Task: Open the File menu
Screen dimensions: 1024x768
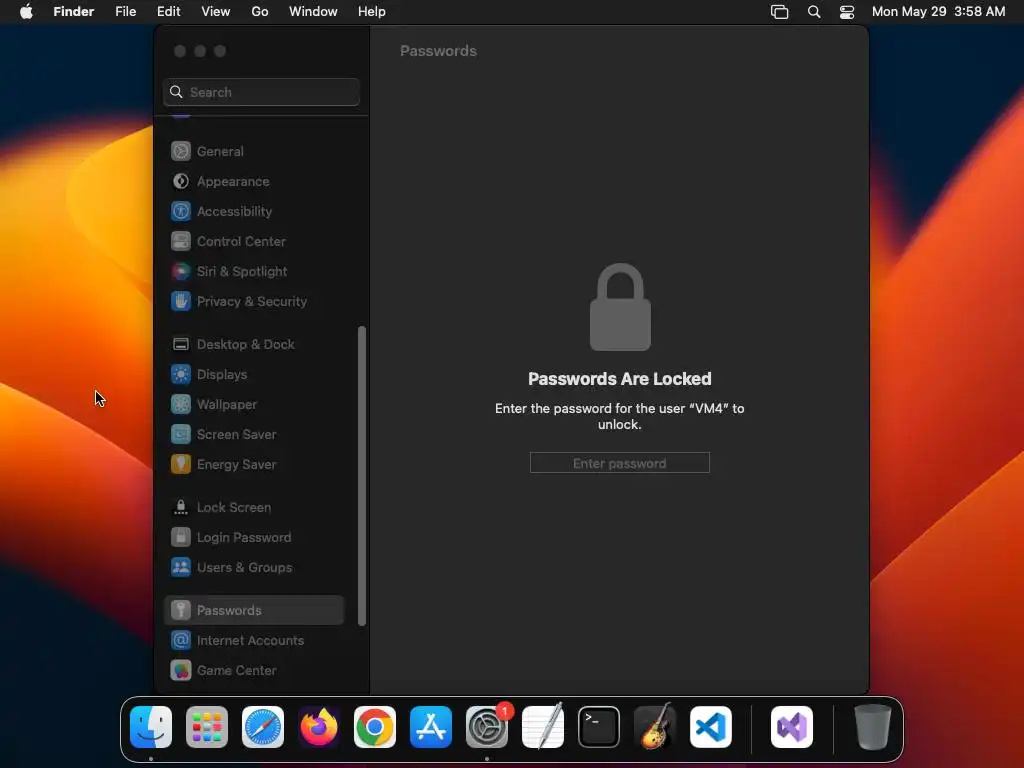Action: [x=125, y=11]
